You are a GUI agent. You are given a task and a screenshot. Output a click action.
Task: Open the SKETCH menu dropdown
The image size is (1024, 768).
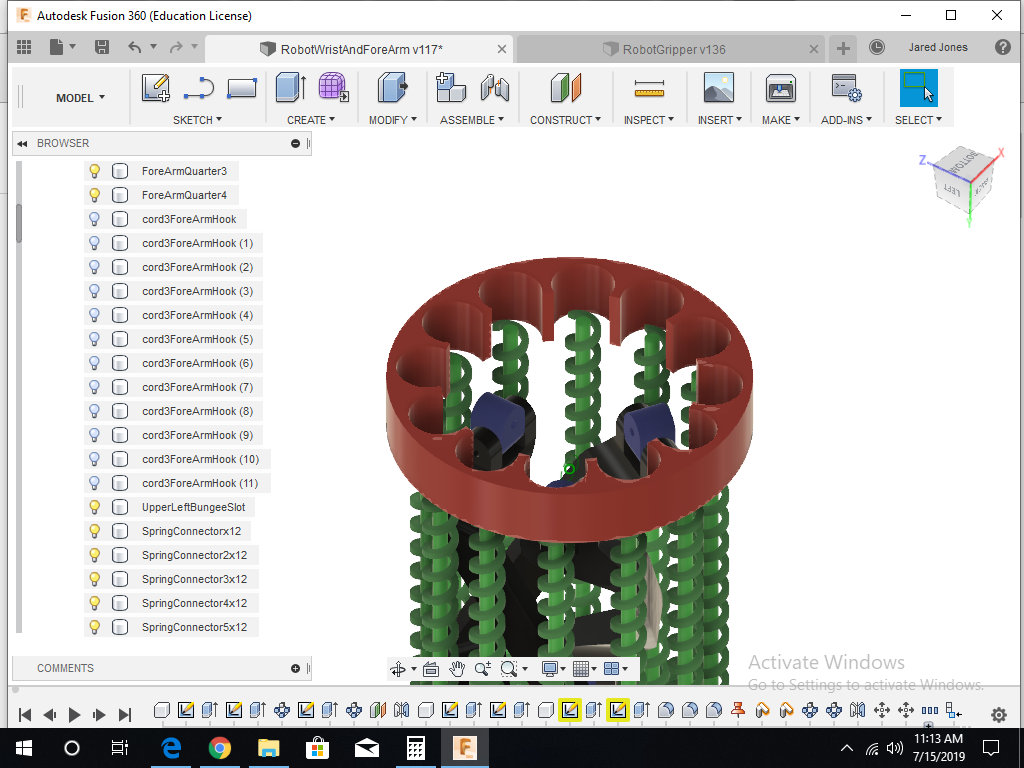point(197,120)
